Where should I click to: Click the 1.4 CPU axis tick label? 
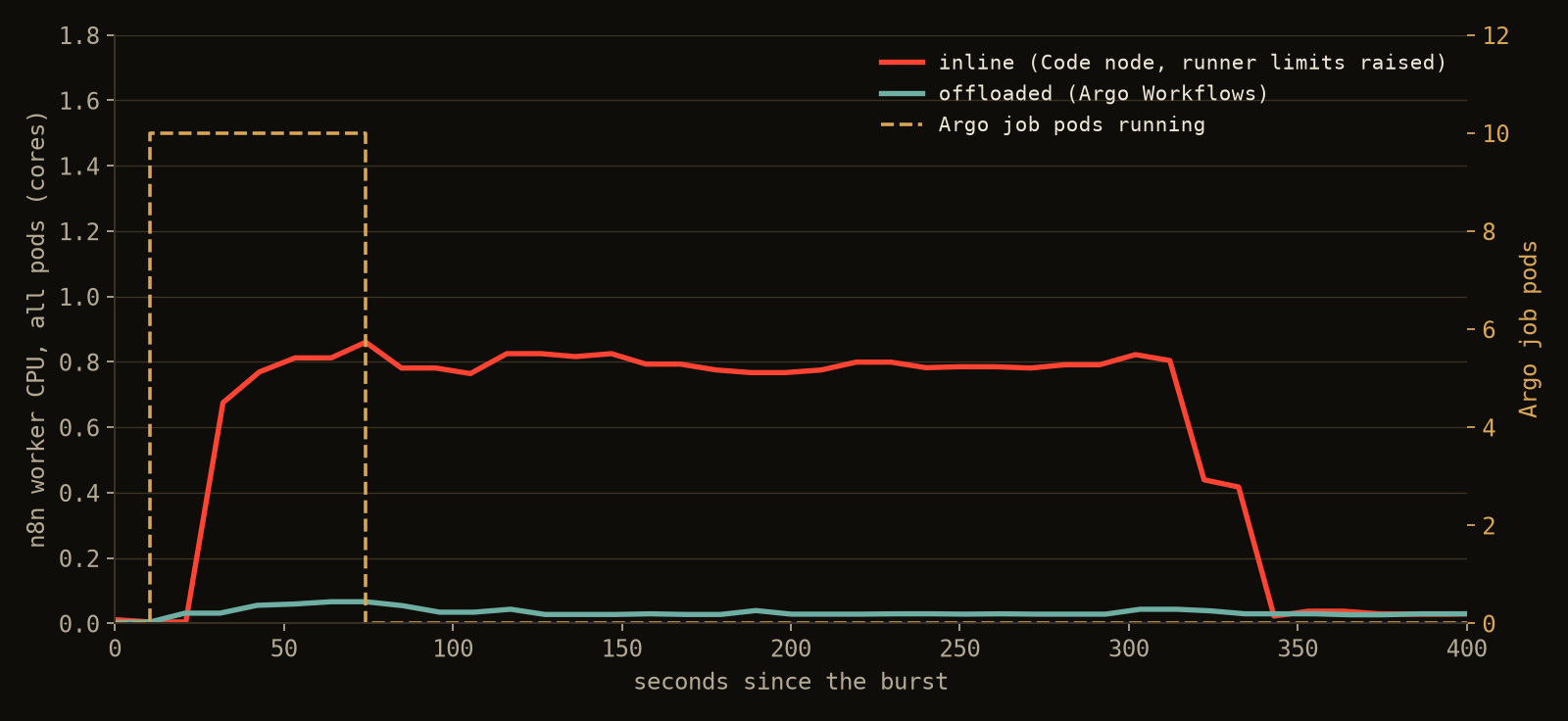[x=80, y=167]
